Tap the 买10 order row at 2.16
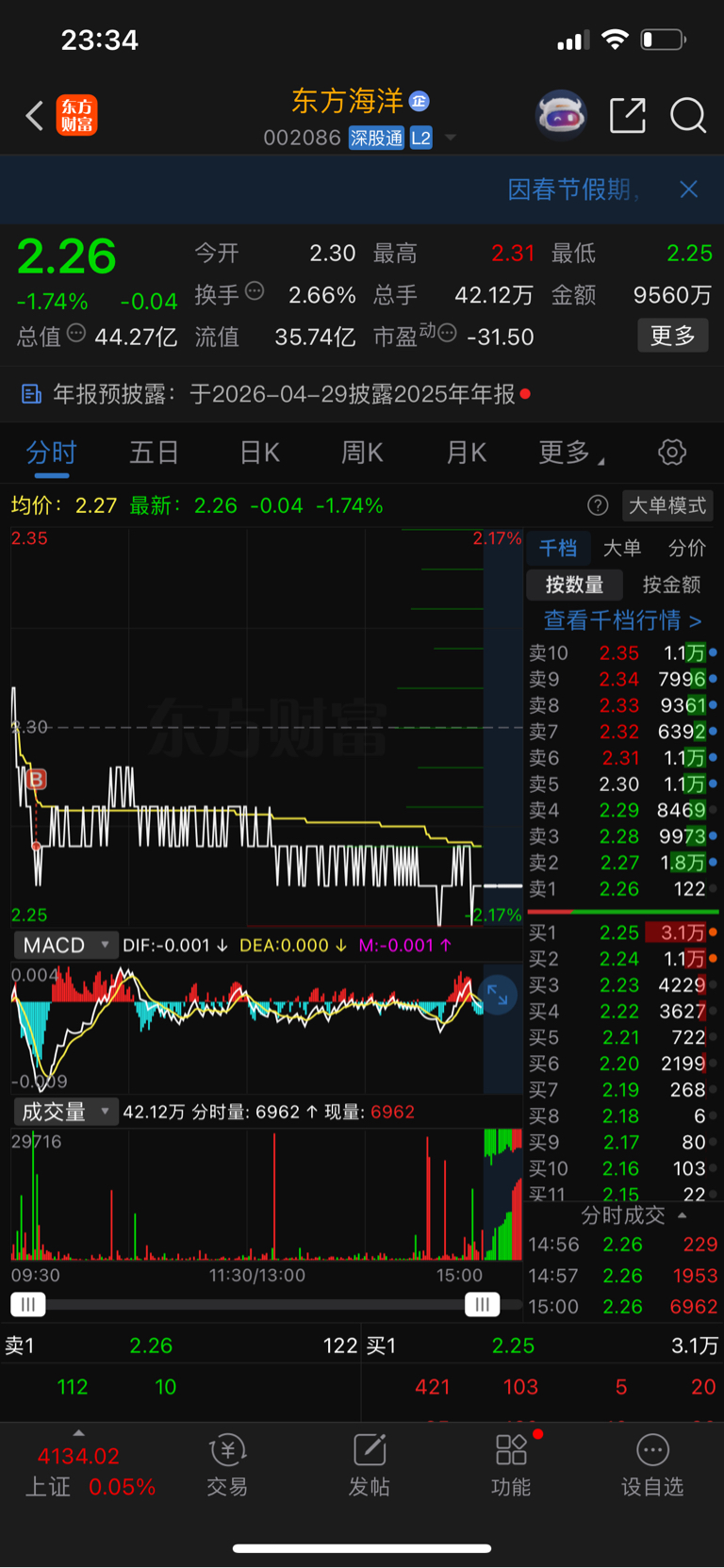 [x=622, y=1168]
